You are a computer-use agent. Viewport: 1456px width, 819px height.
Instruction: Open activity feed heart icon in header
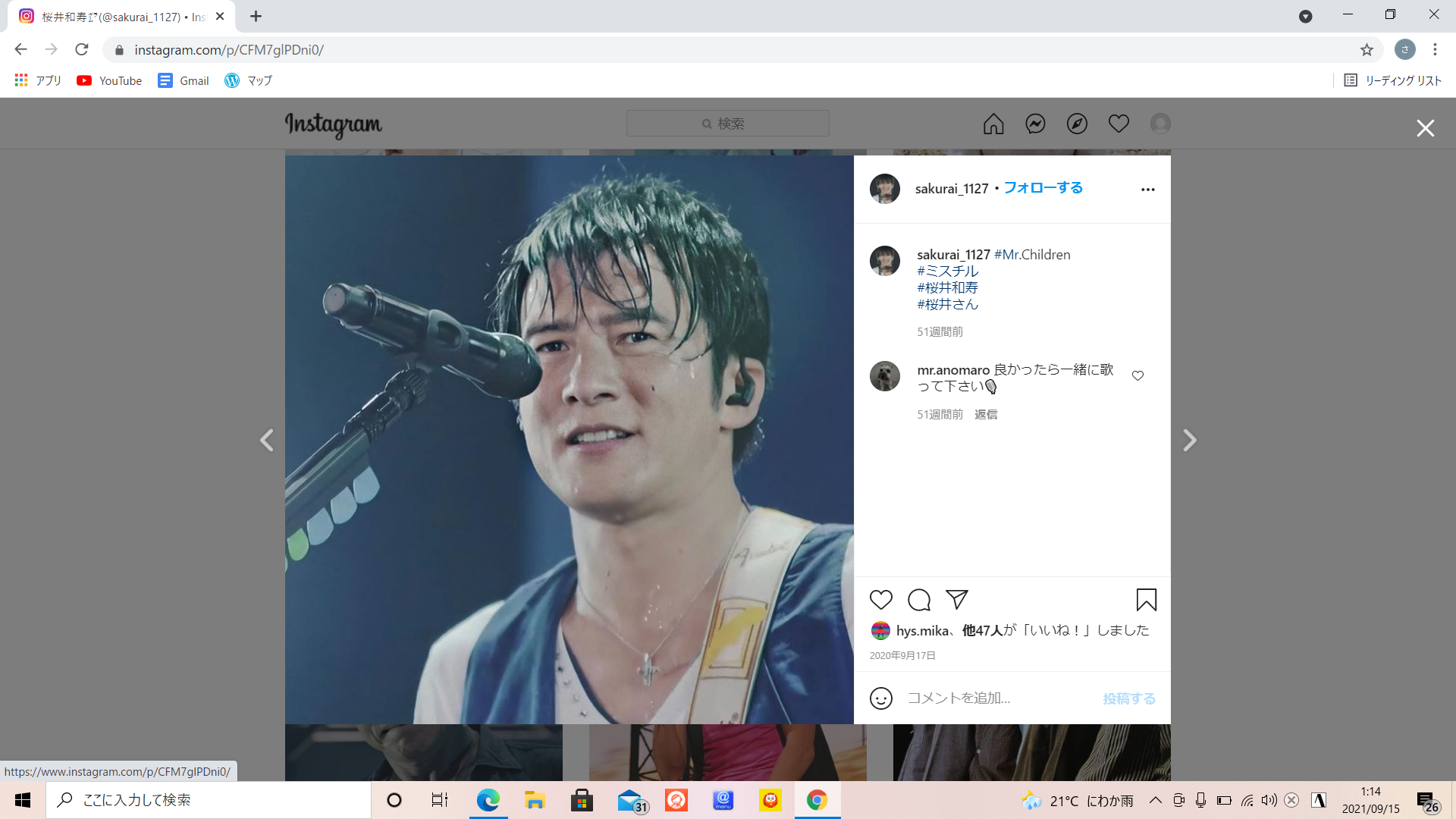[x=1119, y=124]
